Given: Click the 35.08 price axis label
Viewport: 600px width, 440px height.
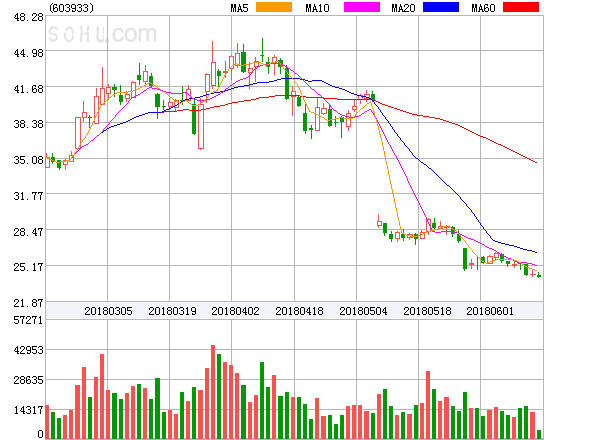Looking at the screenshot, I should (28, 160).
